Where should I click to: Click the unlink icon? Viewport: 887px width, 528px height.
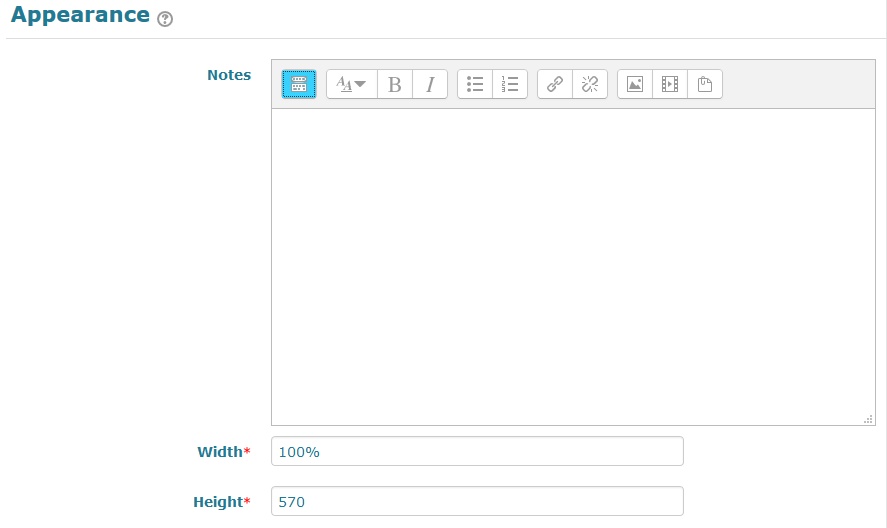[590, 85]
